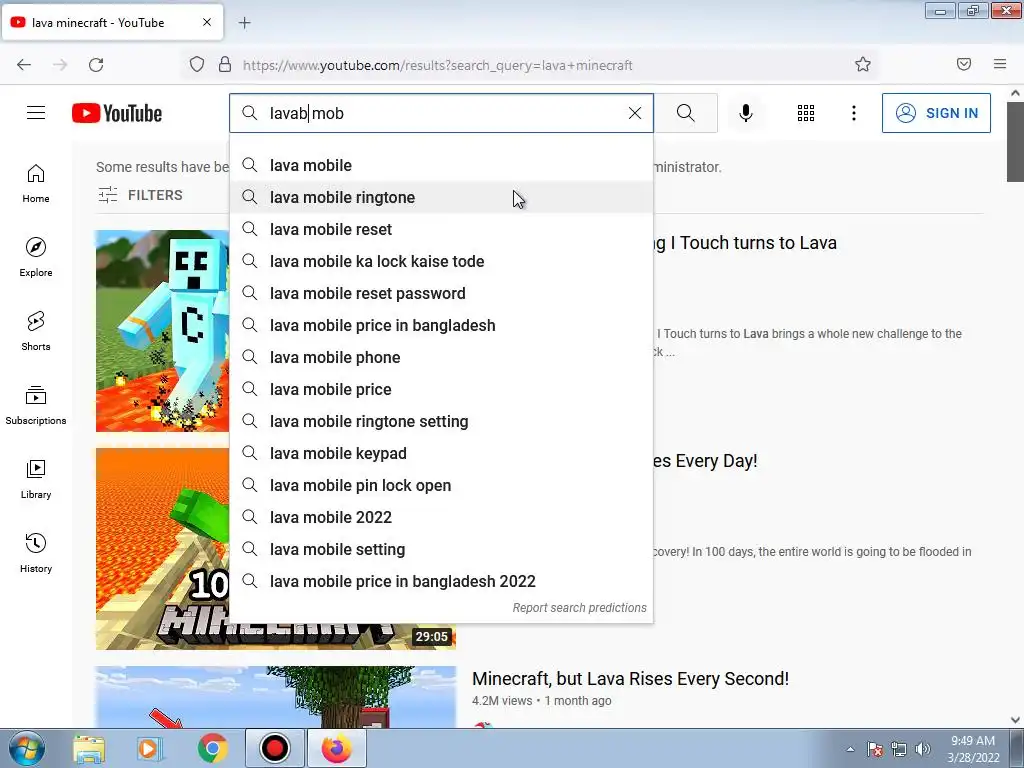Click the volume speaker tray icon
The image size is (1024, 768).
(923, 749)
